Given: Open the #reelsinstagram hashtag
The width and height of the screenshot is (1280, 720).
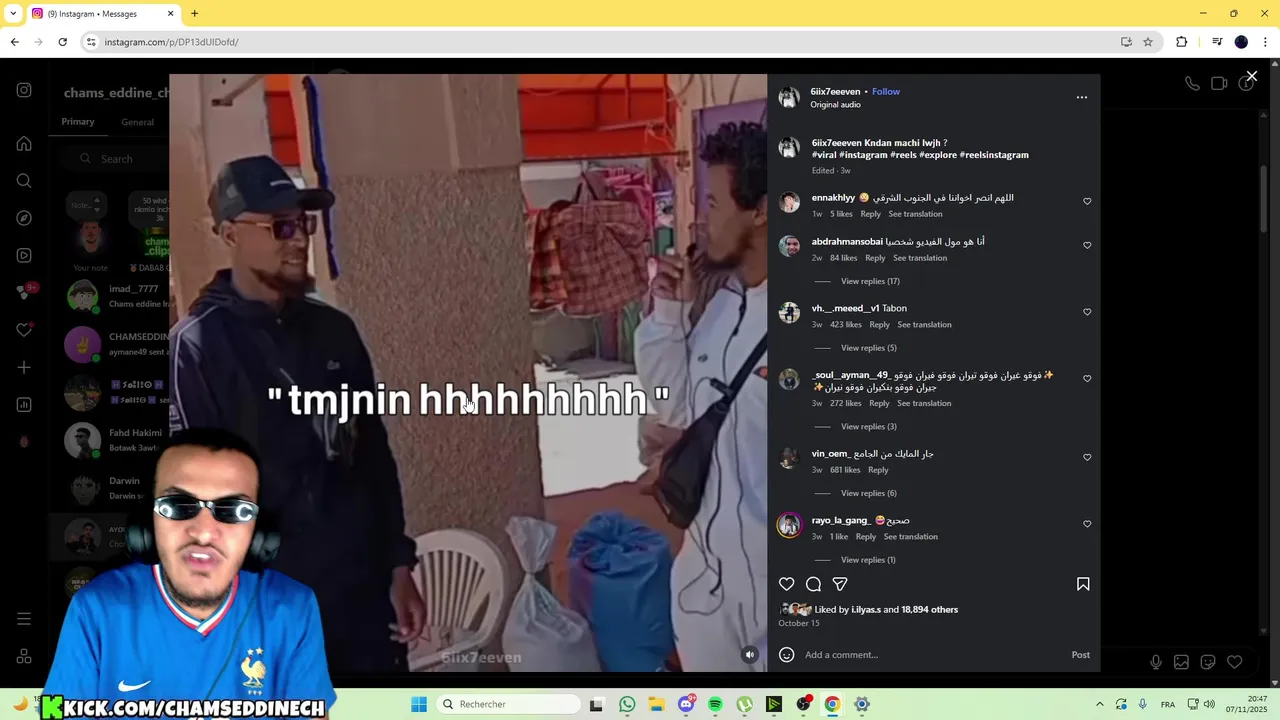Looking at the screenshot, I should pos(994,155).
